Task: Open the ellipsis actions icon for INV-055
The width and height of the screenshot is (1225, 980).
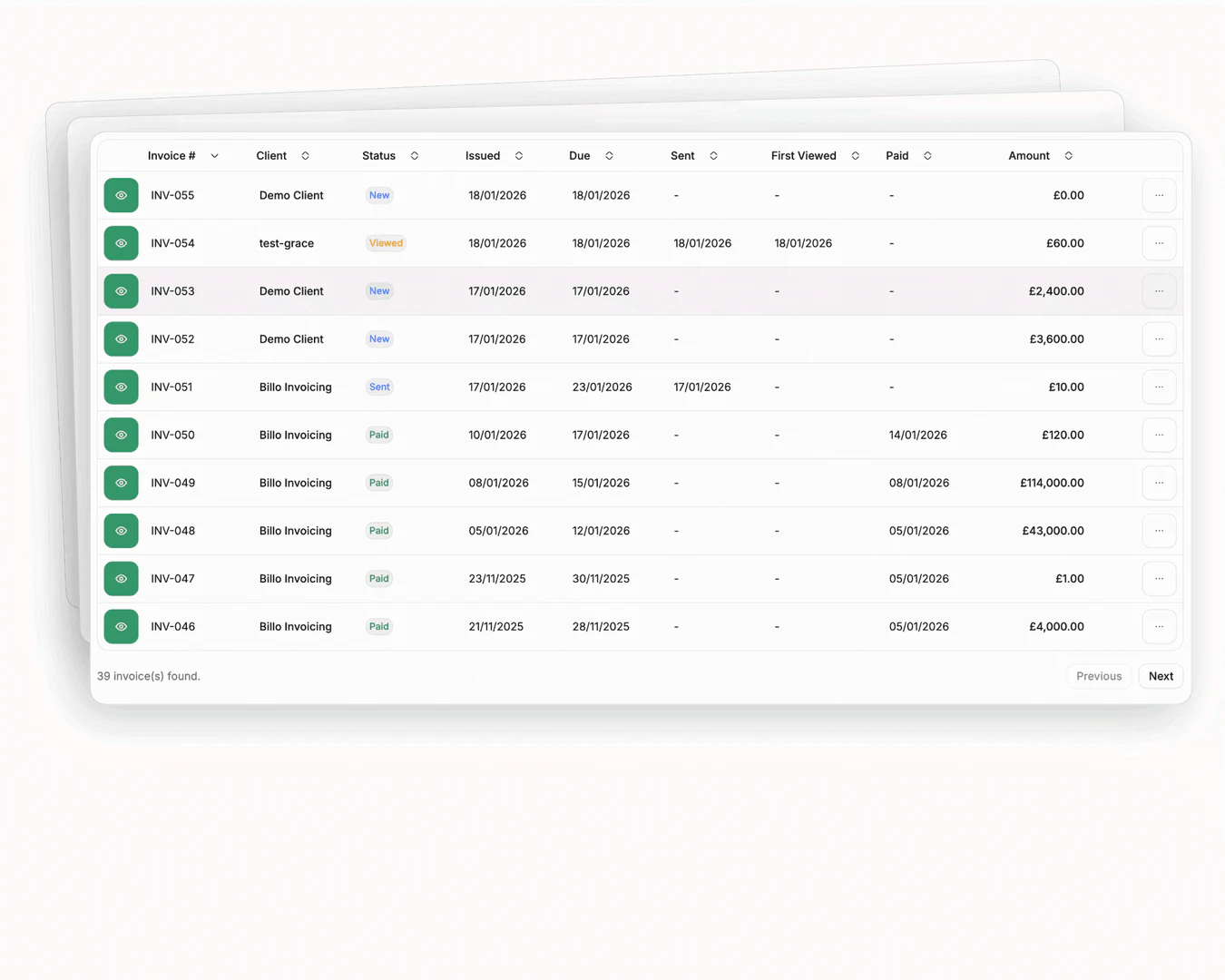Action: coord(1159,195)
